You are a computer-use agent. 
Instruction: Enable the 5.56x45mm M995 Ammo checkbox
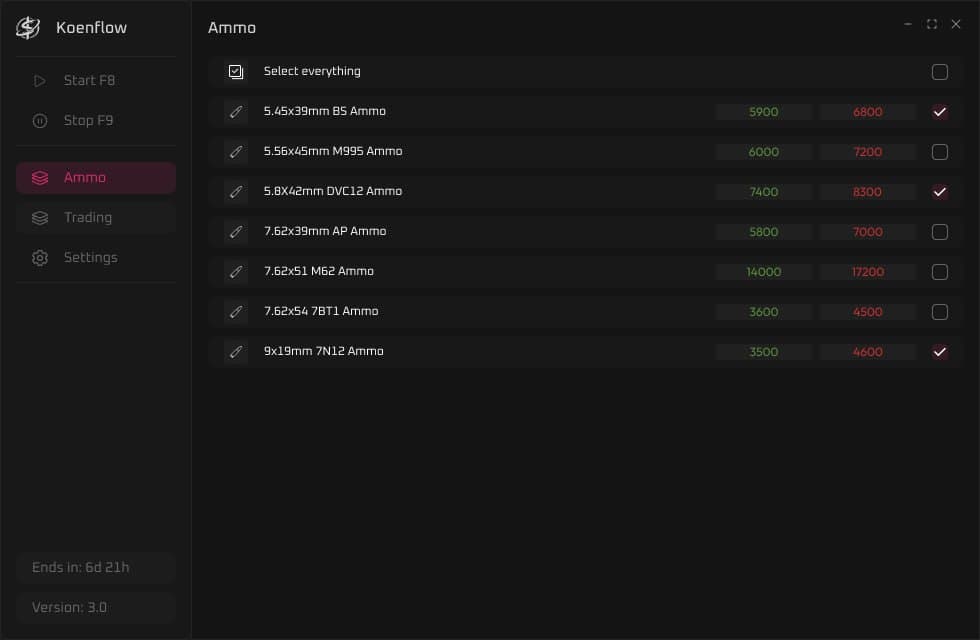[x=939, y=152]
